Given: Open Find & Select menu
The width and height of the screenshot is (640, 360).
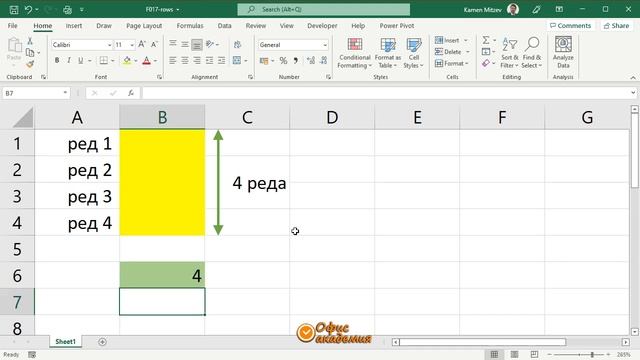Looking at the screenshot, I should pyautogui.click(x=532, y=53).
